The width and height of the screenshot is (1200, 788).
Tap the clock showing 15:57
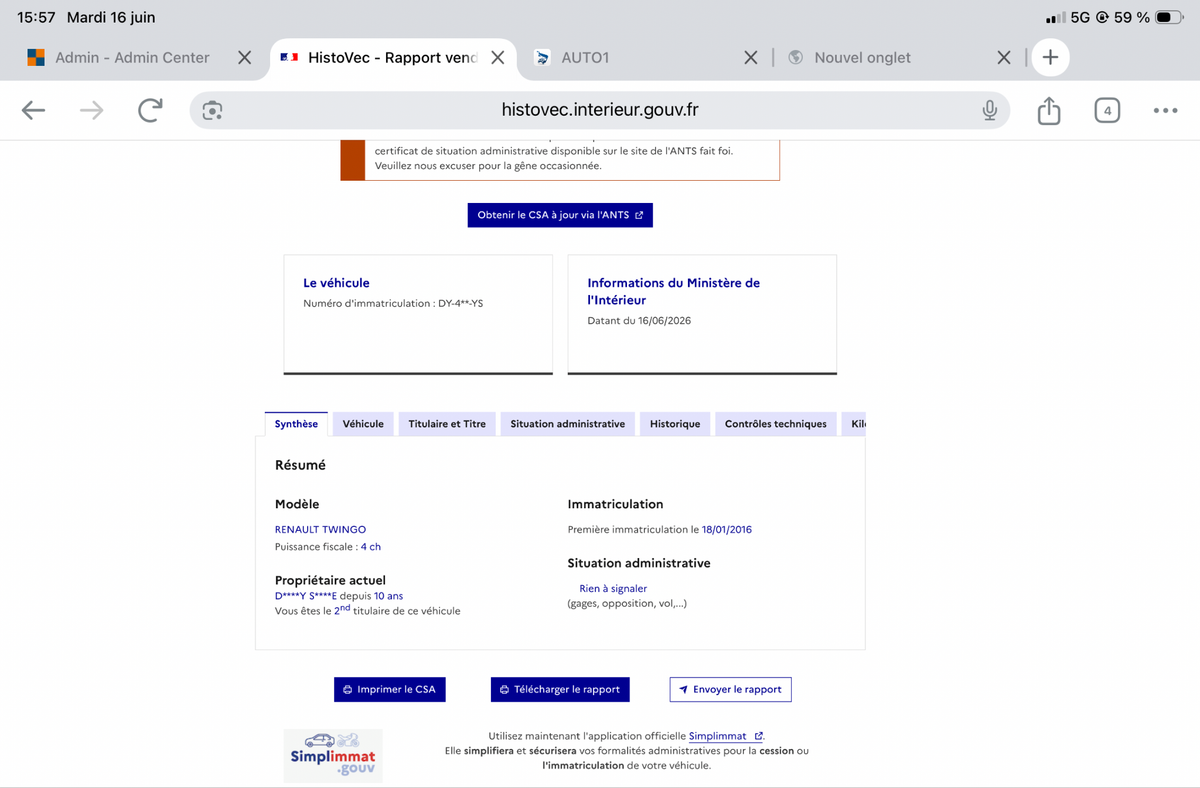pyautogui.click(x=36, y=18)
